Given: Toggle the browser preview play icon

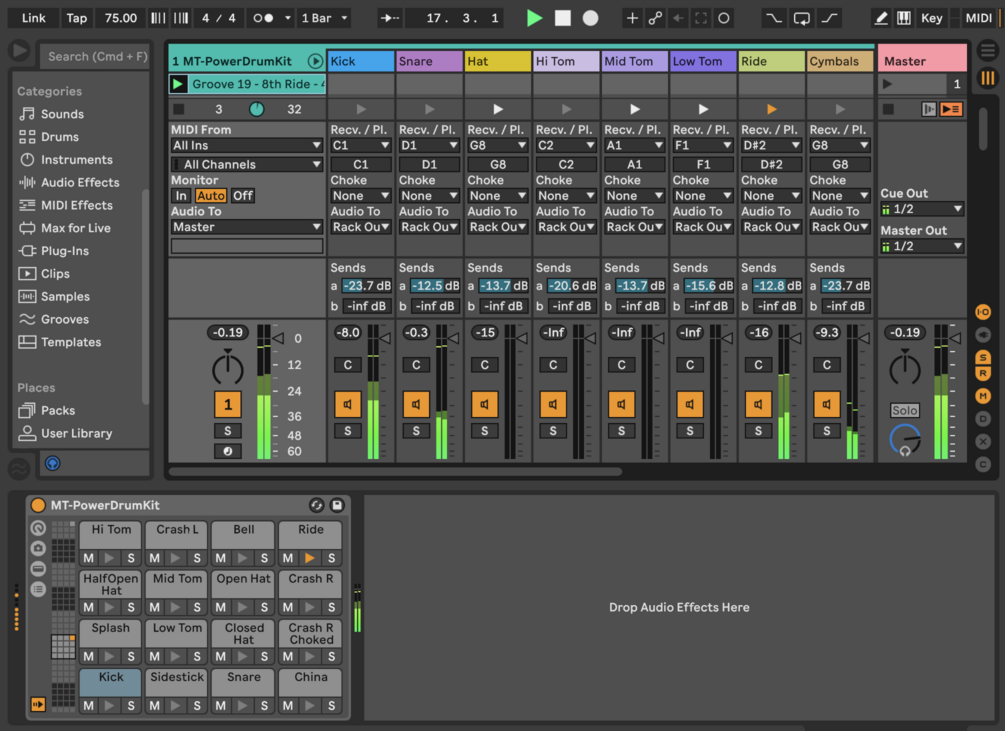Looking at the screenshot, I should [x=20, y=51].
